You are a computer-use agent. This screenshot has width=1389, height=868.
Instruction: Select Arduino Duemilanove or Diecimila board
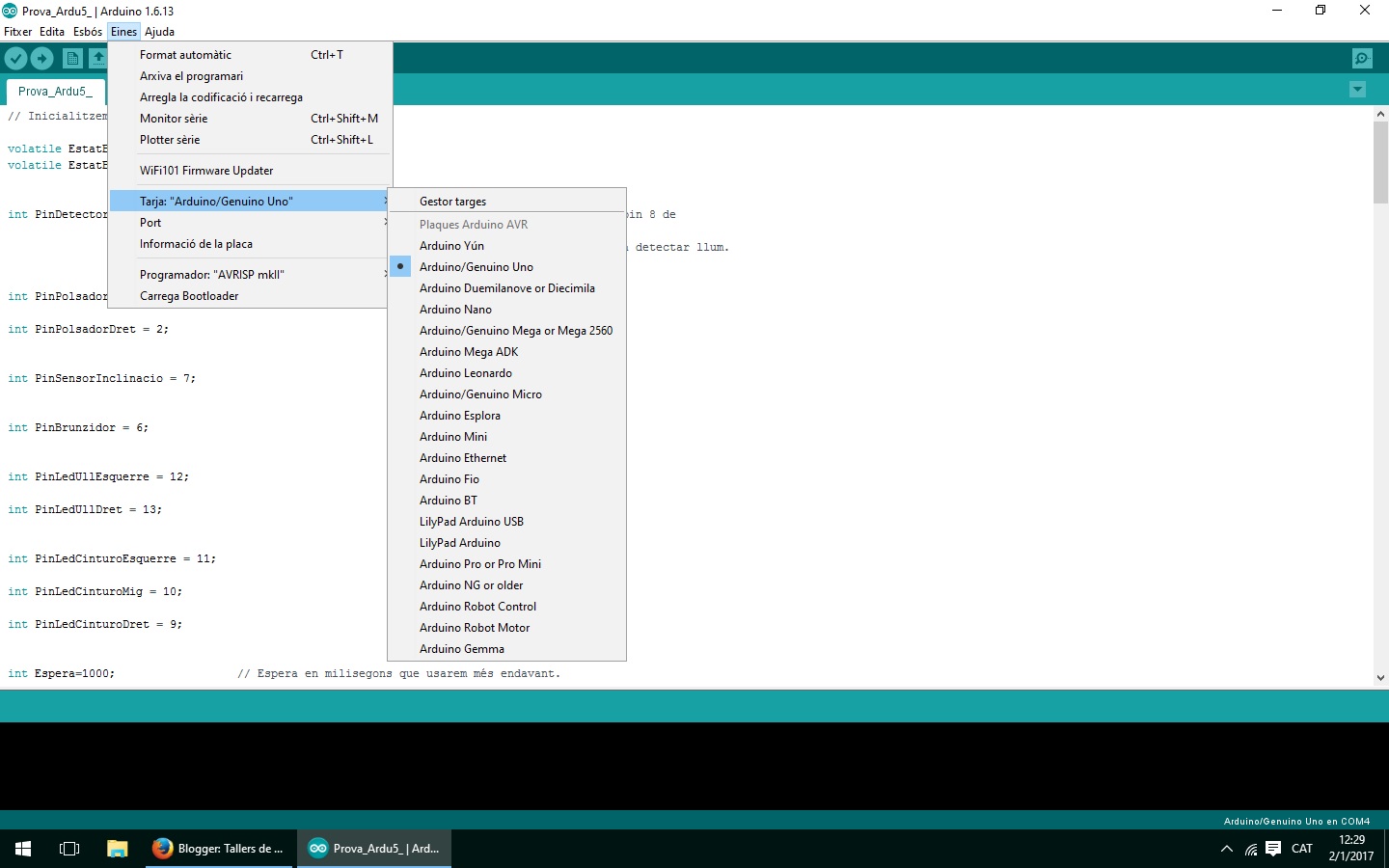507,288
